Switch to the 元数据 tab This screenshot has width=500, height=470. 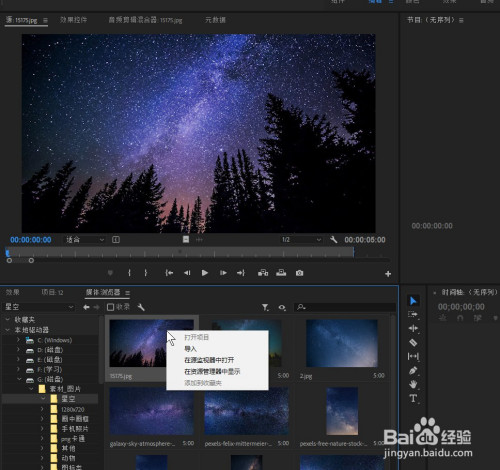[215, 20]
